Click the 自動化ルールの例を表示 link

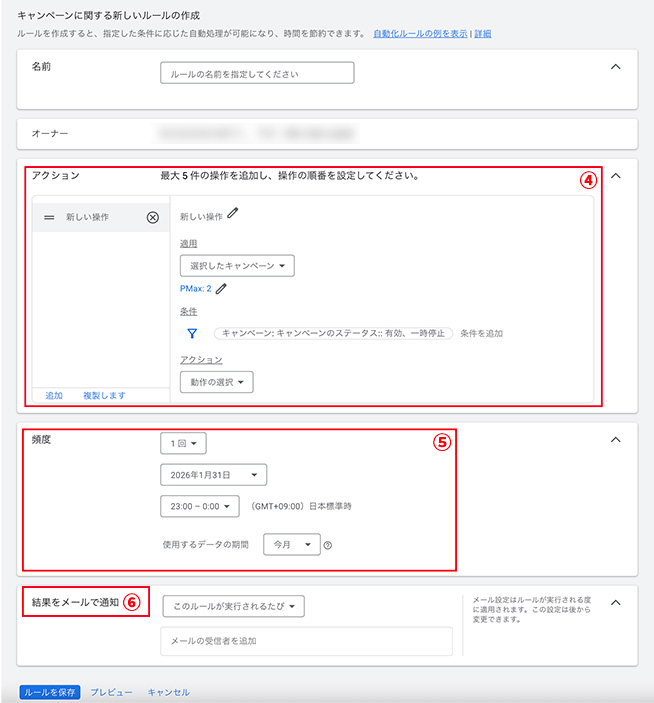pyautogui.click(x=419, y=33)
